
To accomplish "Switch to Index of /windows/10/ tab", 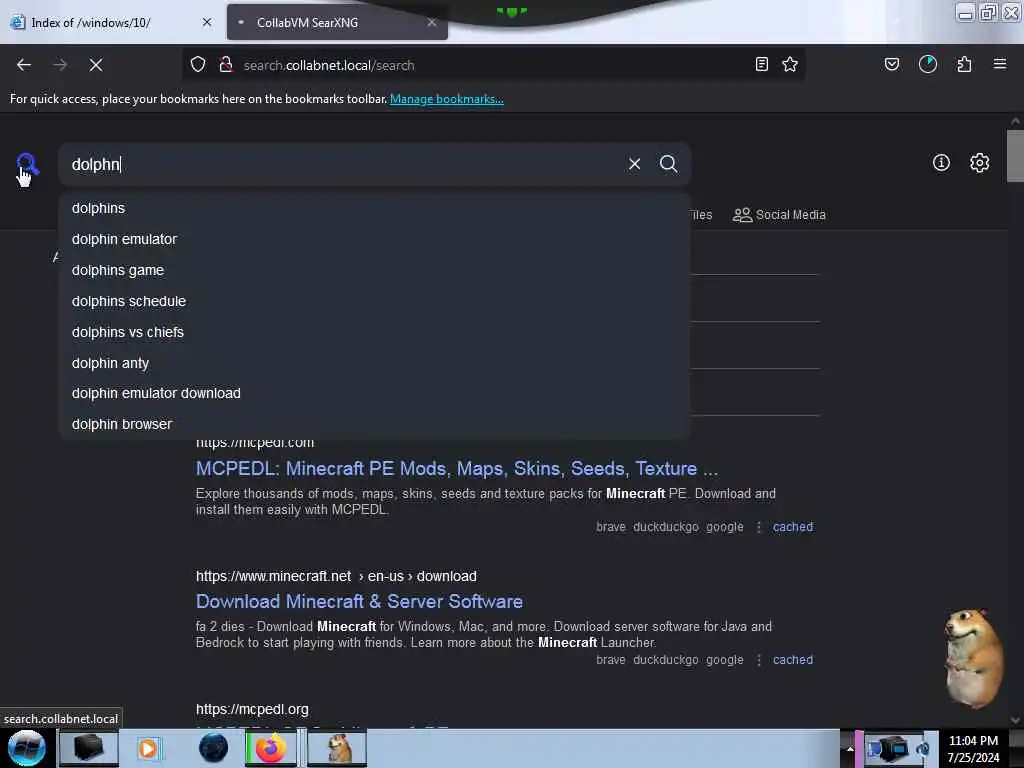I will coord(111,22).
